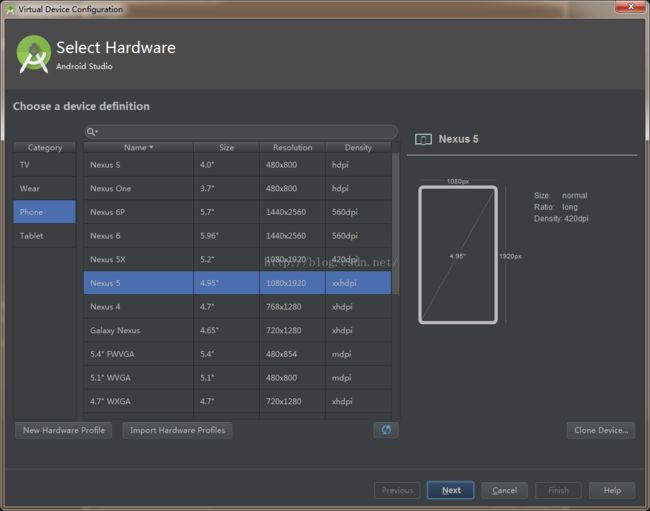Select the Nexus 4 device row
650x511 pixels.
click(x=237, y=307)
